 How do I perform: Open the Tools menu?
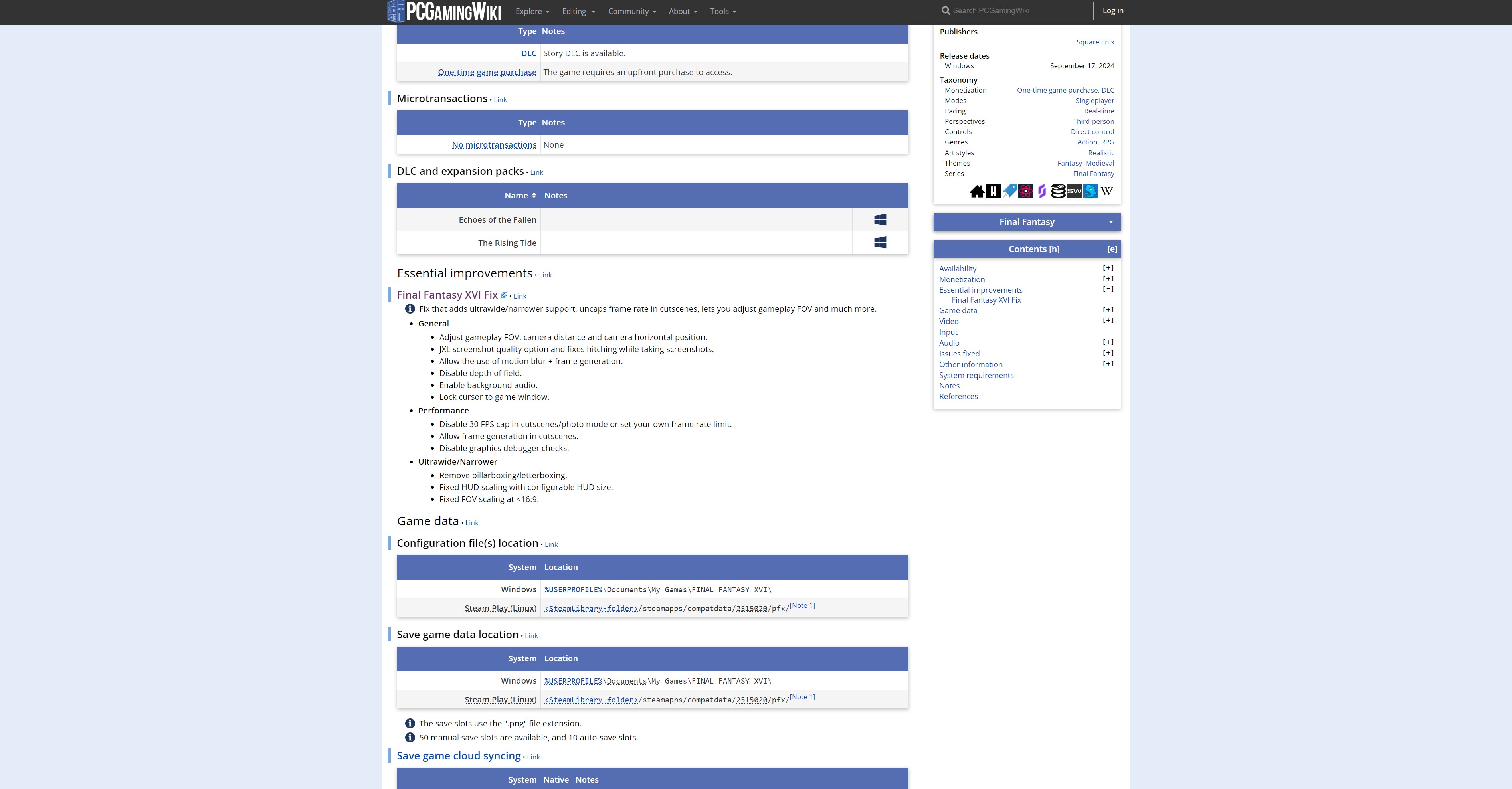point(722,11)
